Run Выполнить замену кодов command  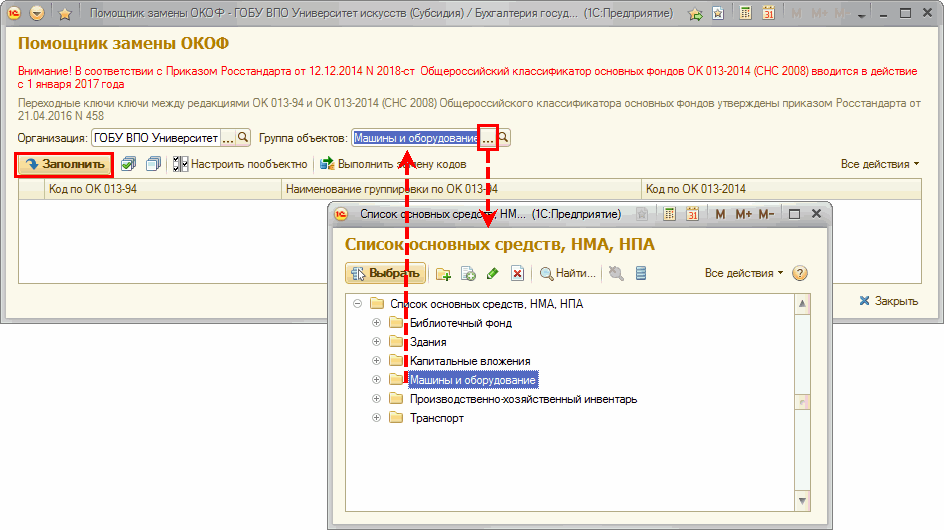pos(393,164)
